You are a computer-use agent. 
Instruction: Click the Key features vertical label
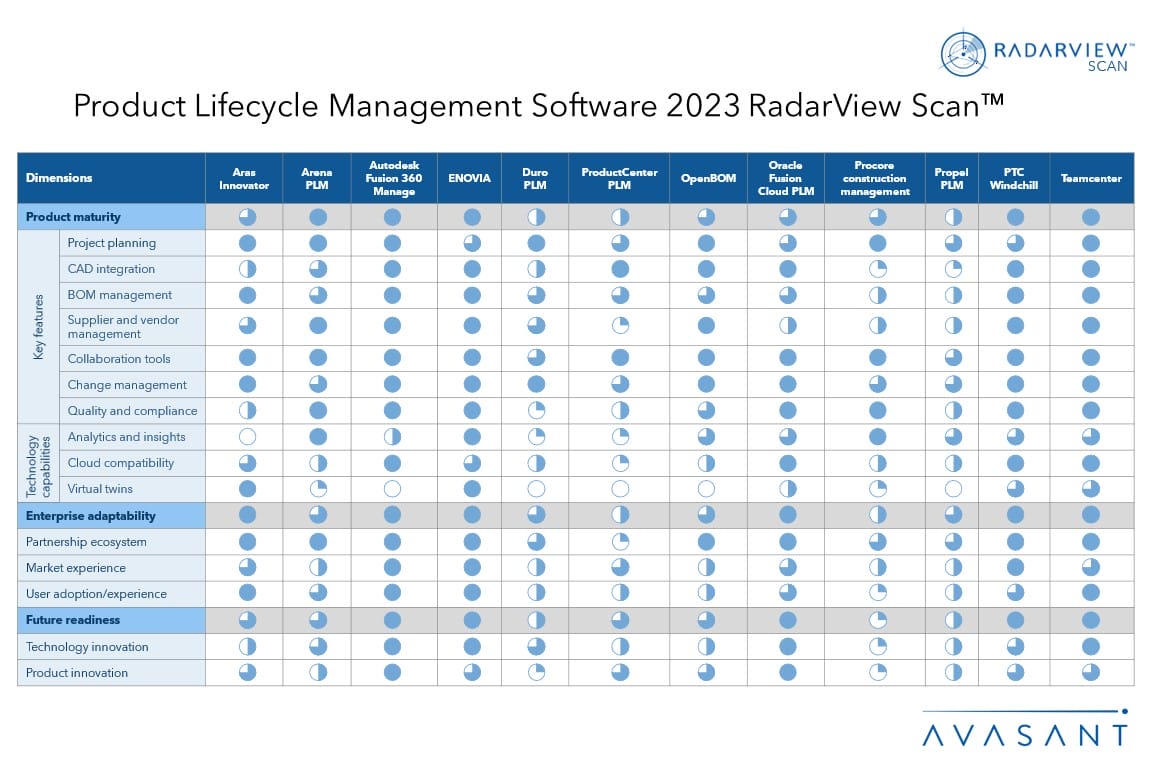tap(38, 327)
